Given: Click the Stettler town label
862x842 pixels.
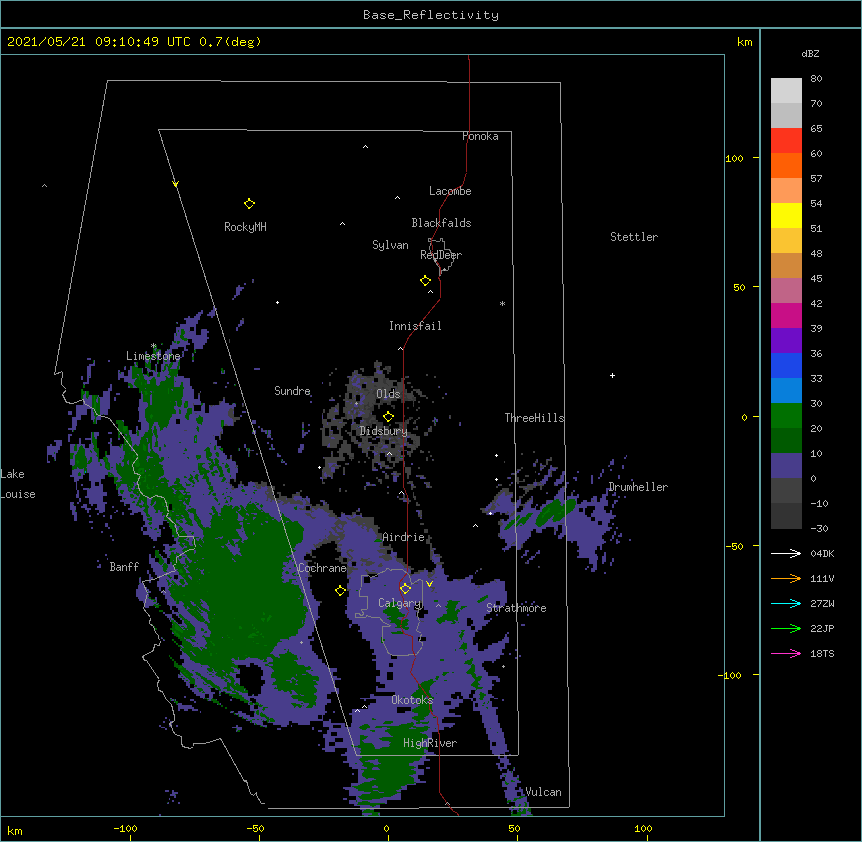Looking at the screenshot, I should 634,237.
